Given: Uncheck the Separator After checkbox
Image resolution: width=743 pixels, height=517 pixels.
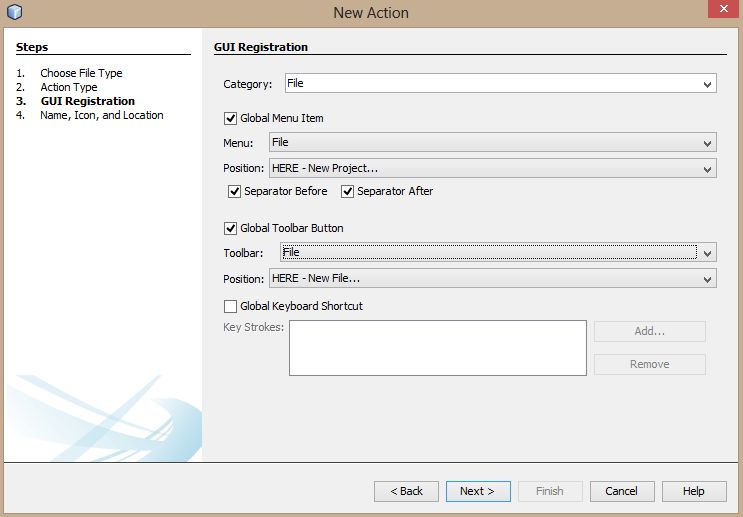Looking at the screenshot, I should tap(348, 191).
